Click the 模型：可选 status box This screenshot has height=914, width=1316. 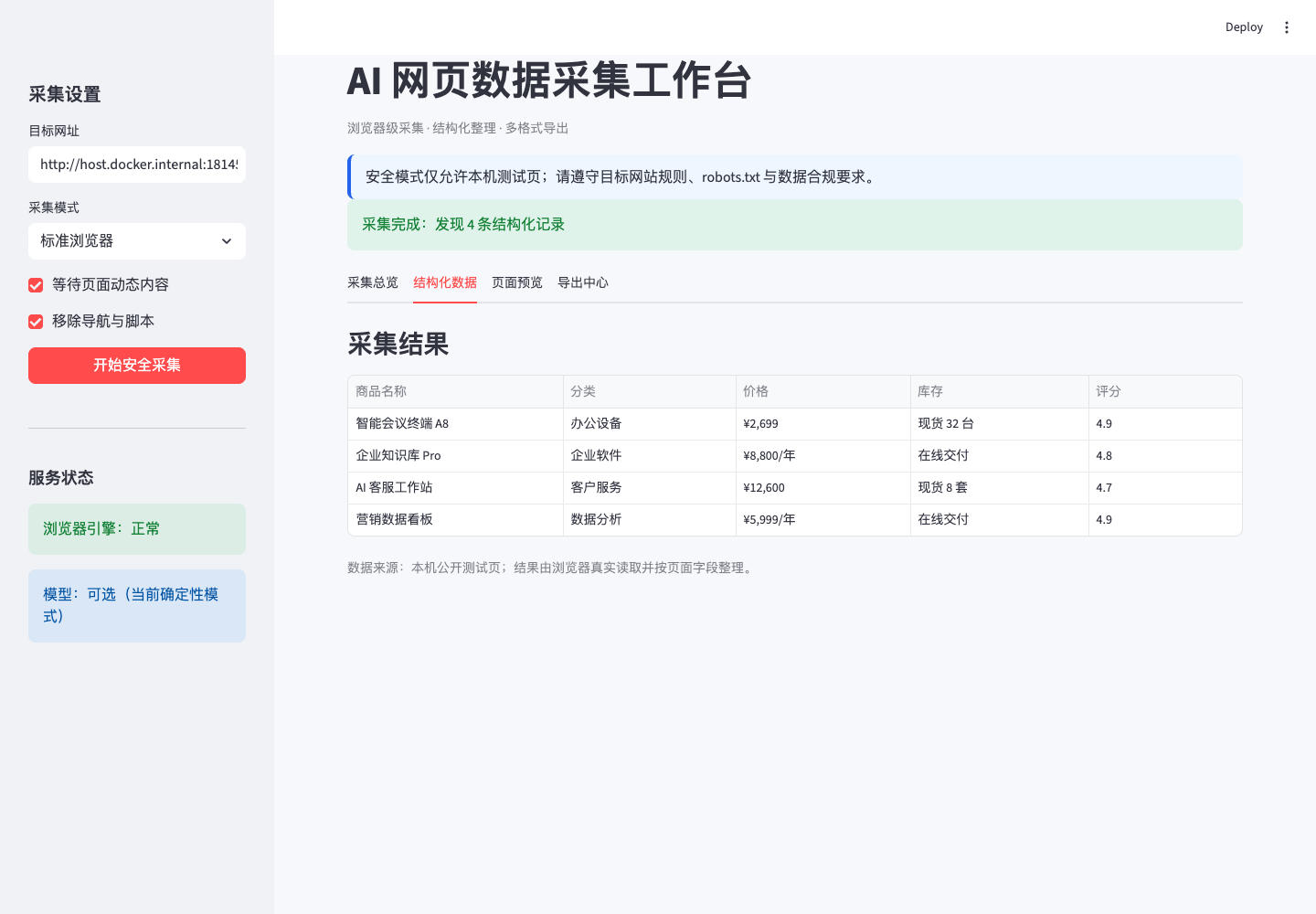coord(137,606)
